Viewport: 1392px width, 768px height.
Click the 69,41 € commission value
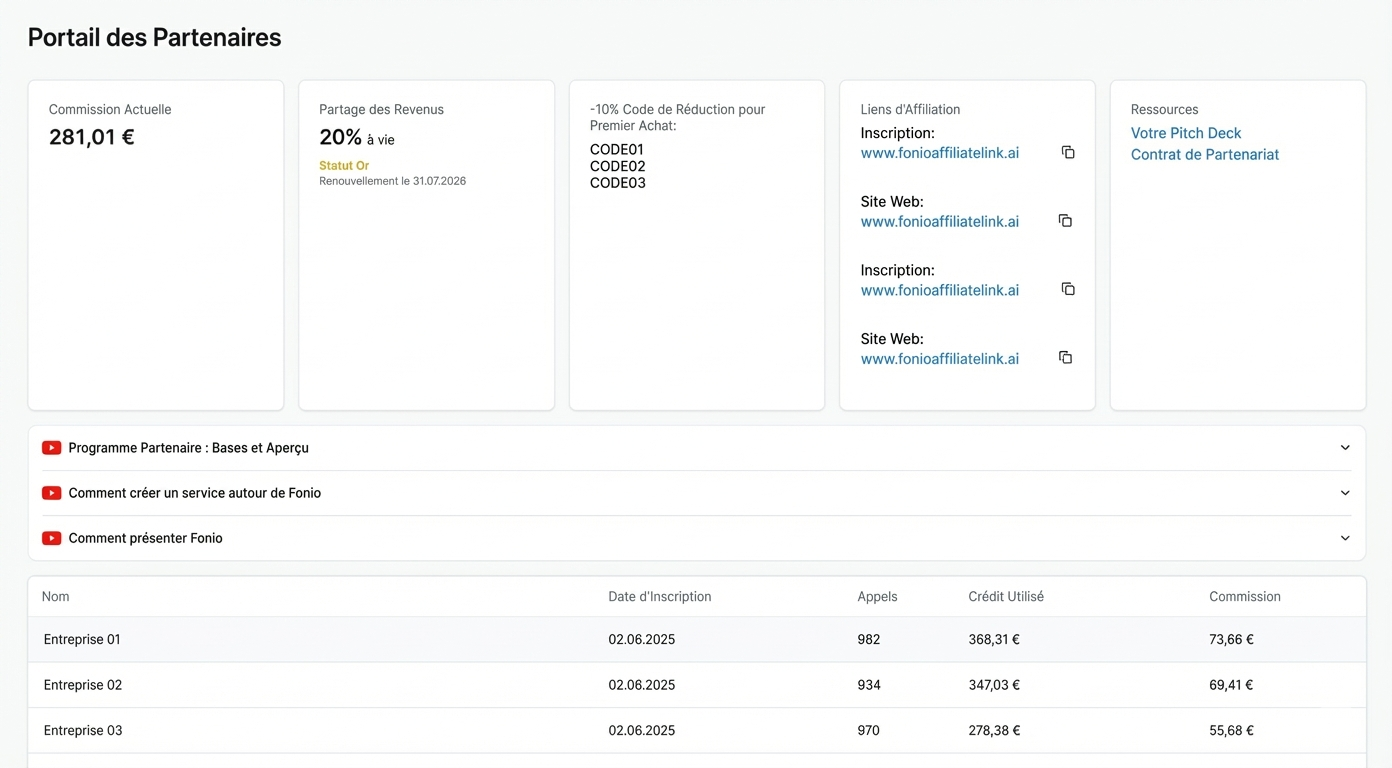click(1231, 685)
